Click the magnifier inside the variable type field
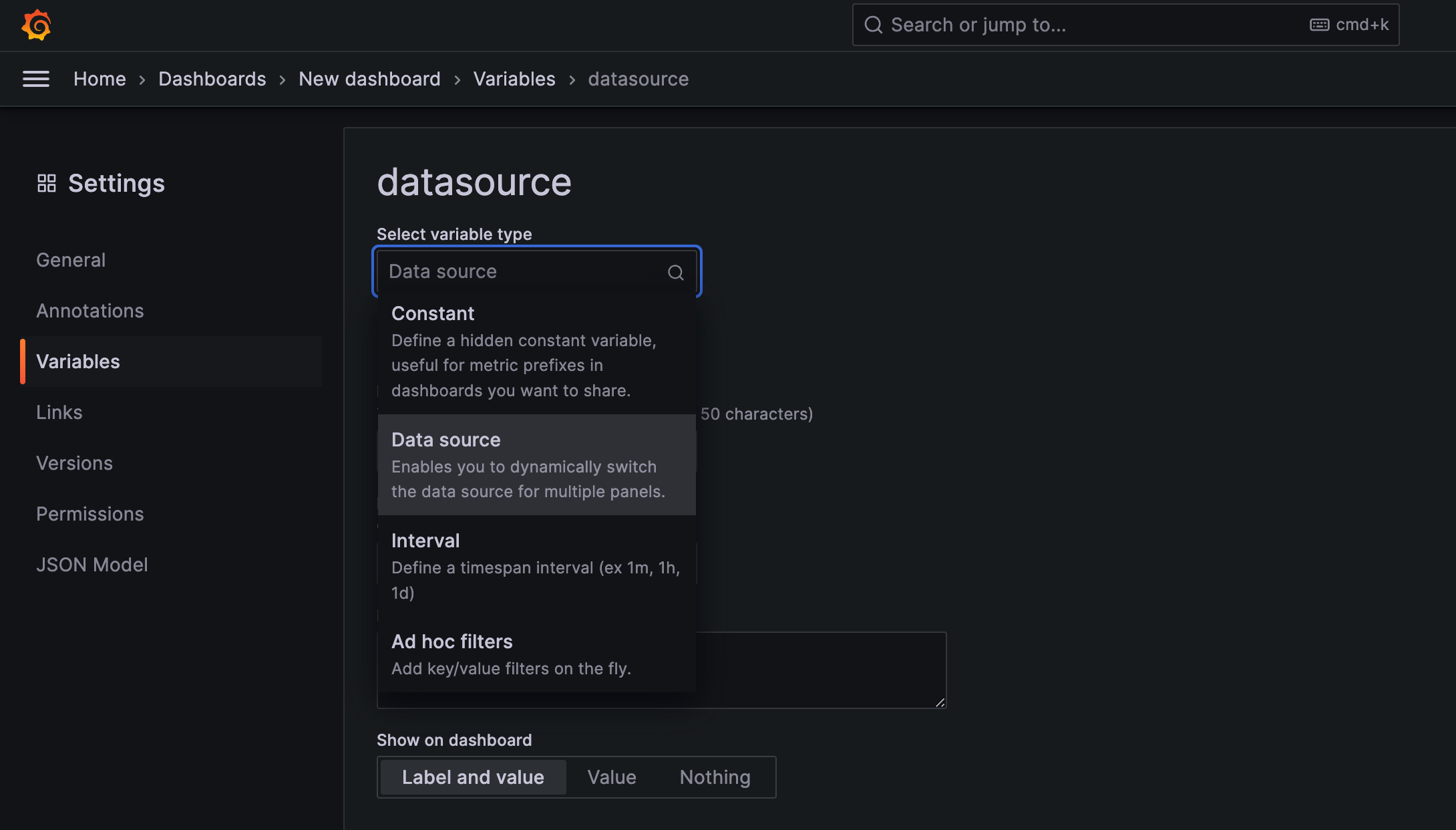The height and width of the screenshot is (830, 1456). pos(675,272)
